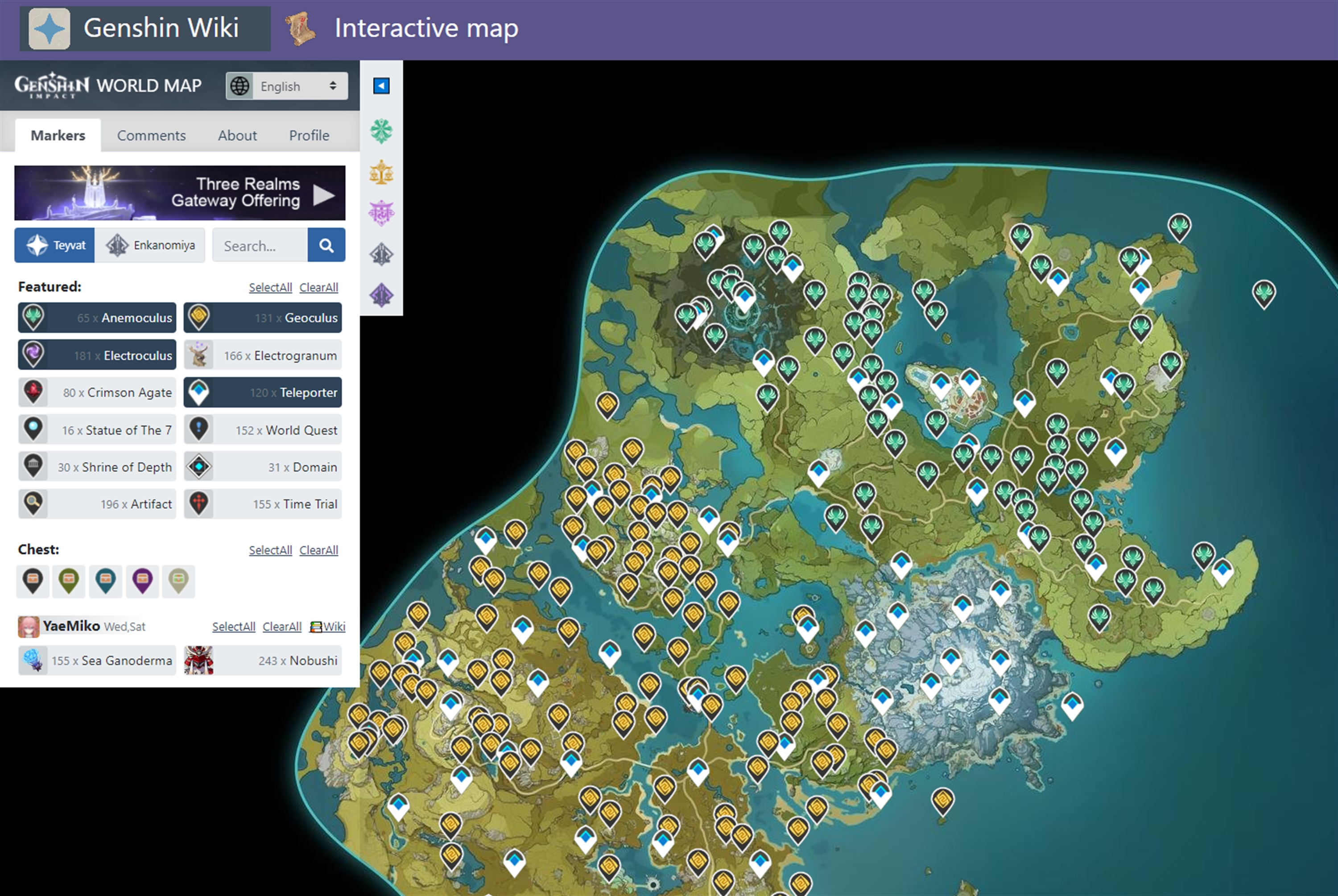Click ClearAll link in Featured section
This screenshot has height=896, width=1338.
(318, 287)
